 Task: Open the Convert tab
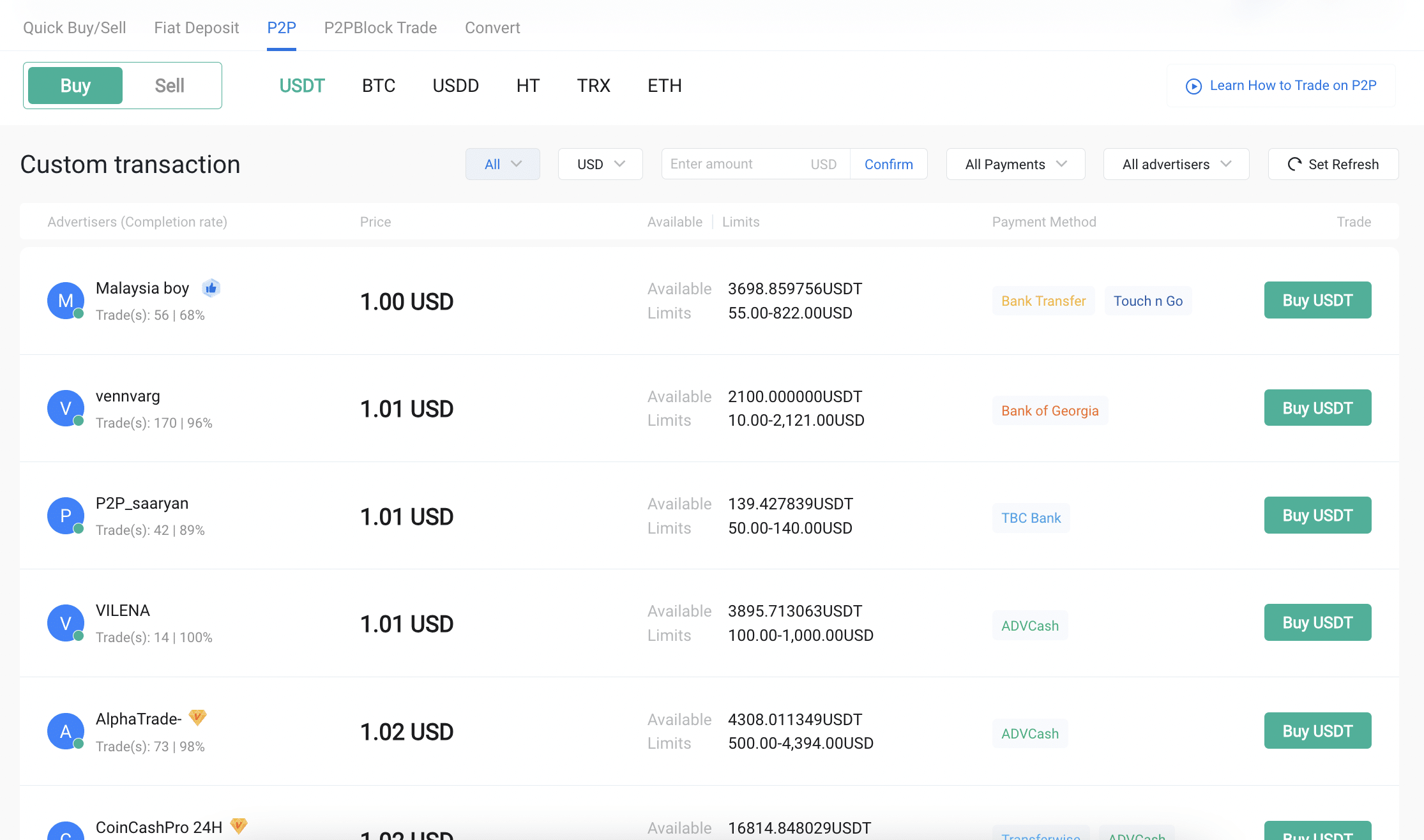492,27
